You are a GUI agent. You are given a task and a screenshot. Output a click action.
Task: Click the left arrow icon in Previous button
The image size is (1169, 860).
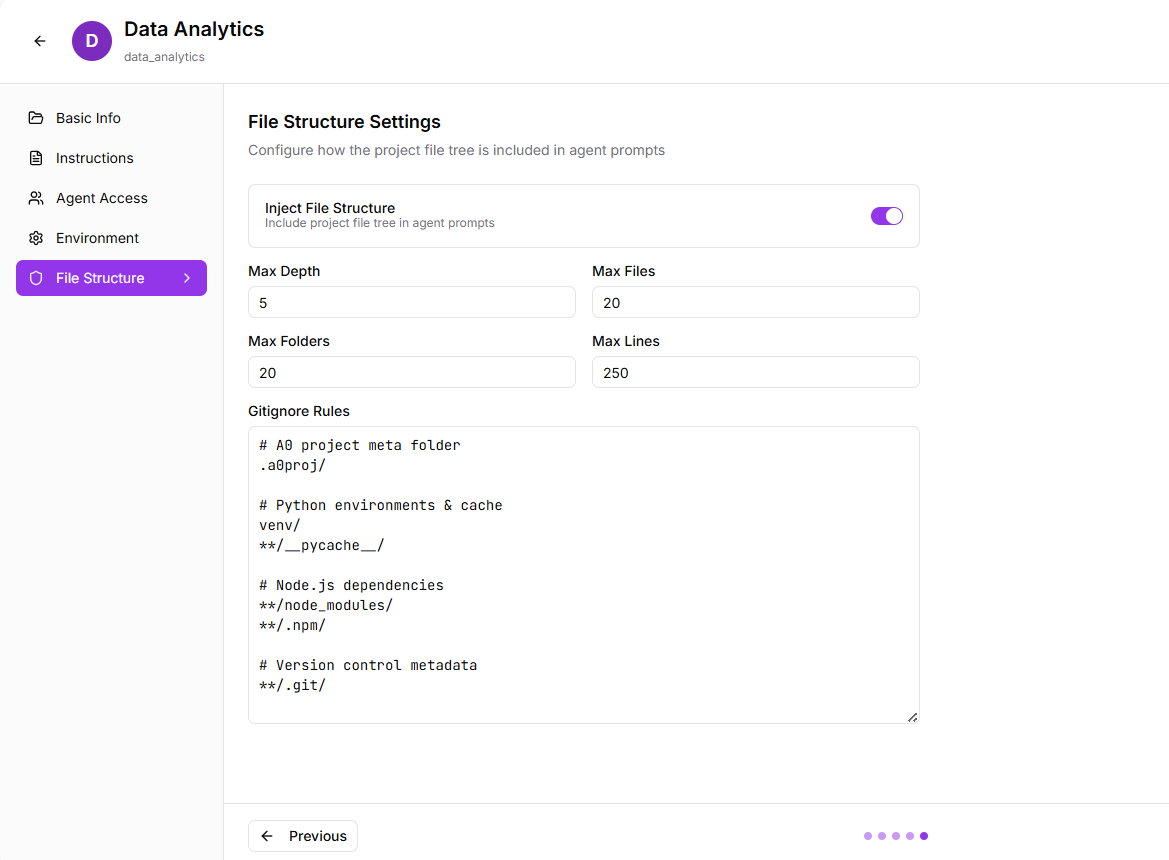click(x=267, y=836)
